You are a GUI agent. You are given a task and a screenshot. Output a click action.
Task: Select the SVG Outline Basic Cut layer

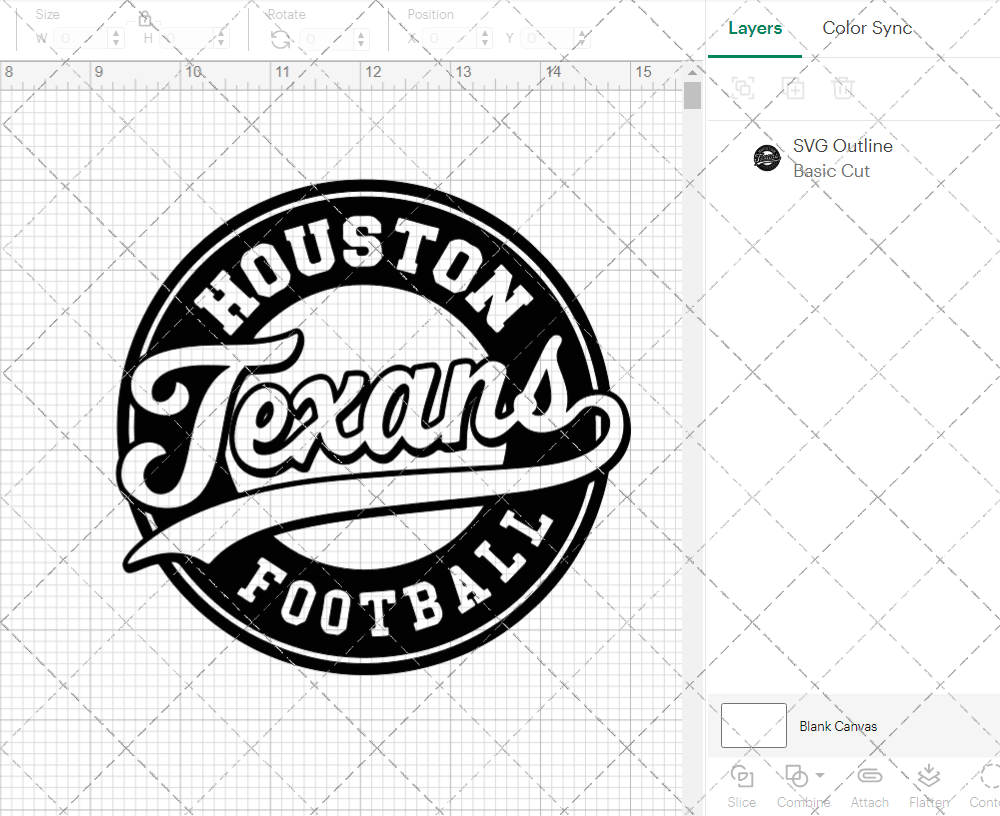click(843, 158)
